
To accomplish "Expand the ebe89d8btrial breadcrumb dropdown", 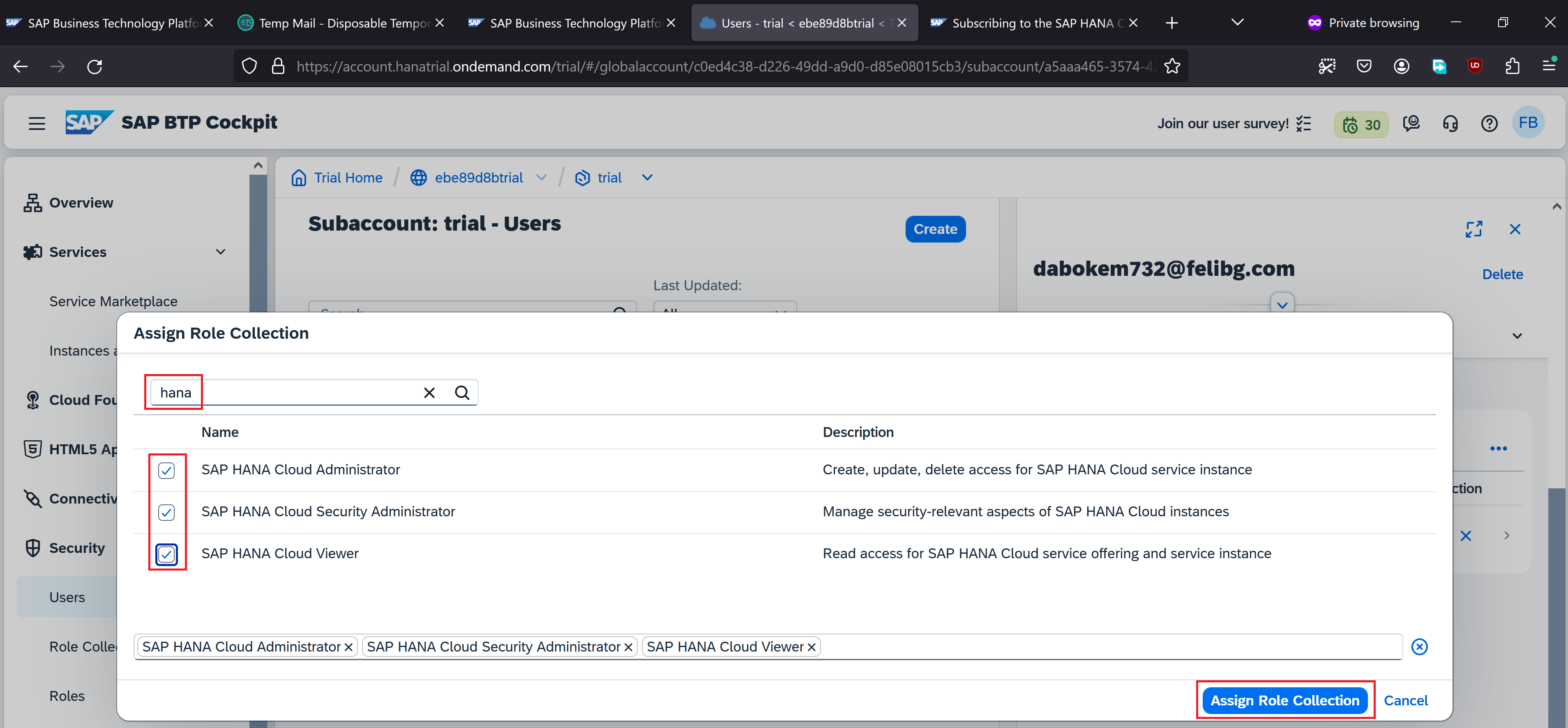I will 541,178.
